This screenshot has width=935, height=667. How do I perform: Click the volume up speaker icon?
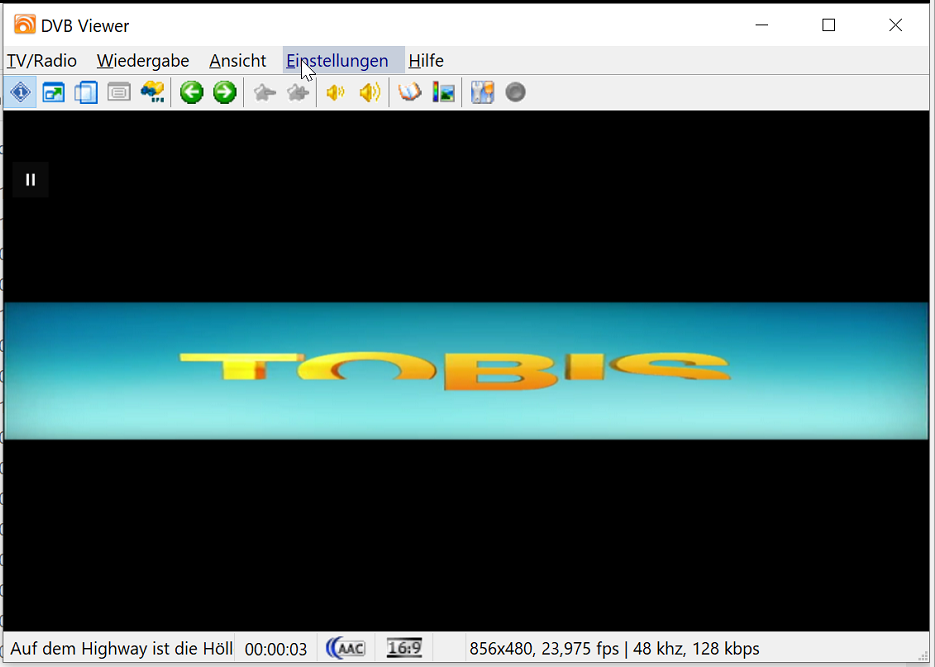pyautogui.click(x=370, y=93)
